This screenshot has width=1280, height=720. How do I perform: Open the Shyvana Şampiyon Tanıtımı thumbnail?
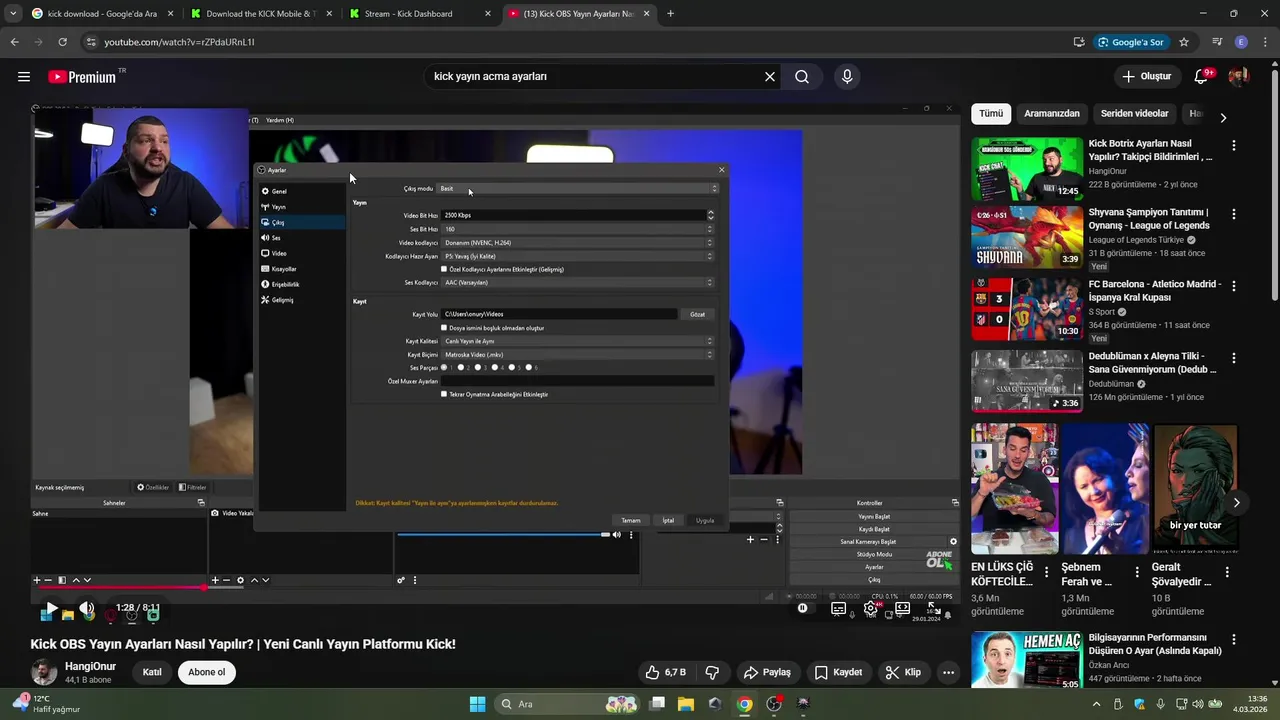point(1027,237)
